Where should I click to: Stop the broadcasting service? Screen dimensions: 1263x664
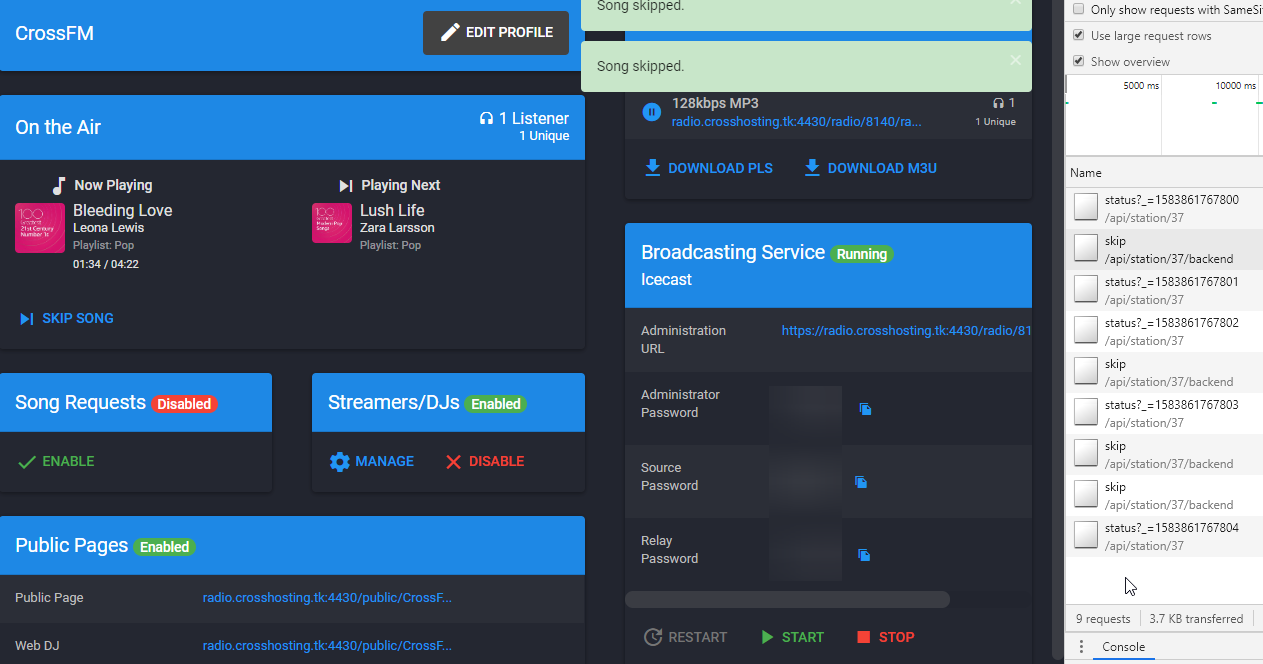(x=885, y=637)
